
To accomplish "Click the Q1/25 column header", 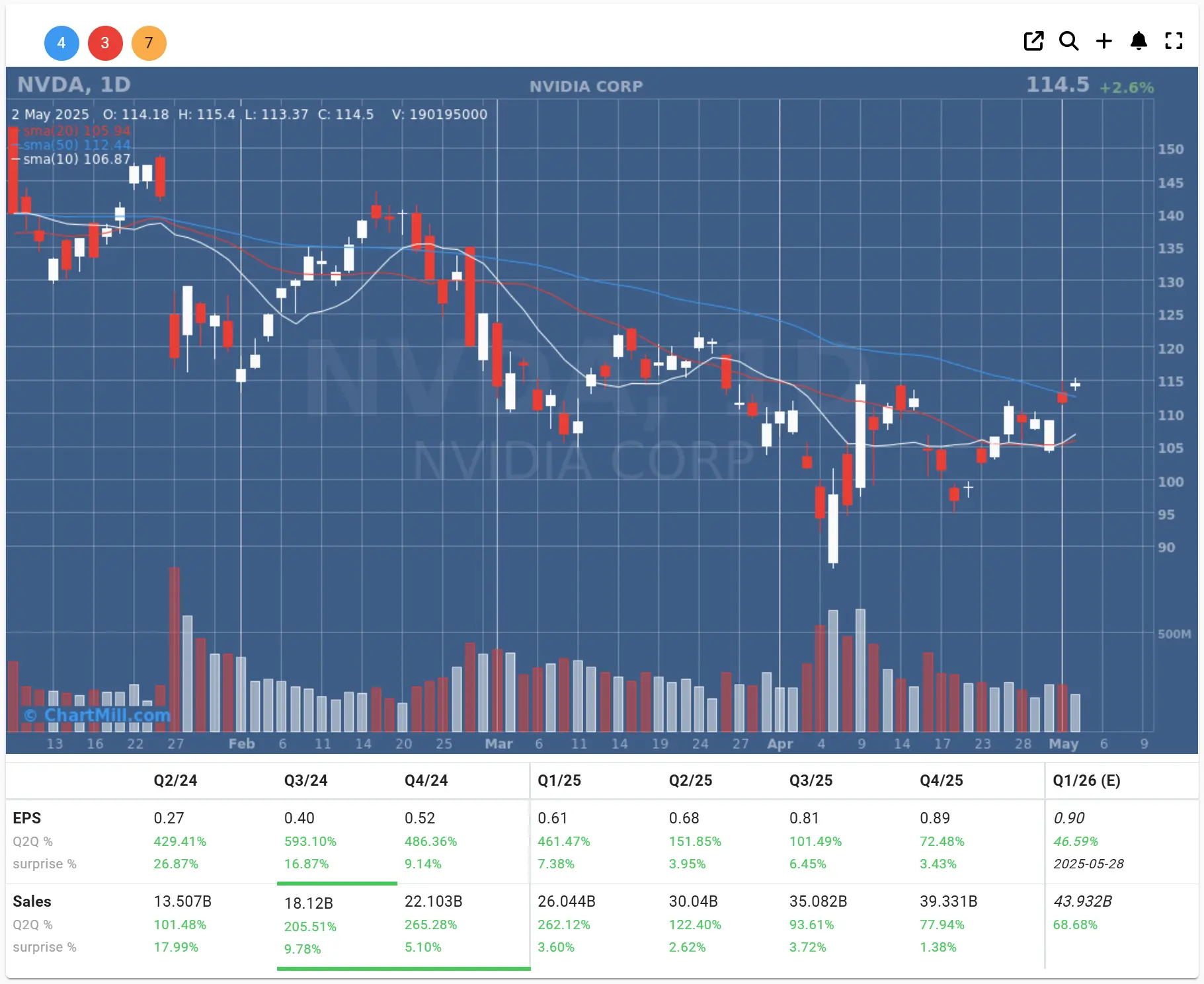I will tap(559, 780).
